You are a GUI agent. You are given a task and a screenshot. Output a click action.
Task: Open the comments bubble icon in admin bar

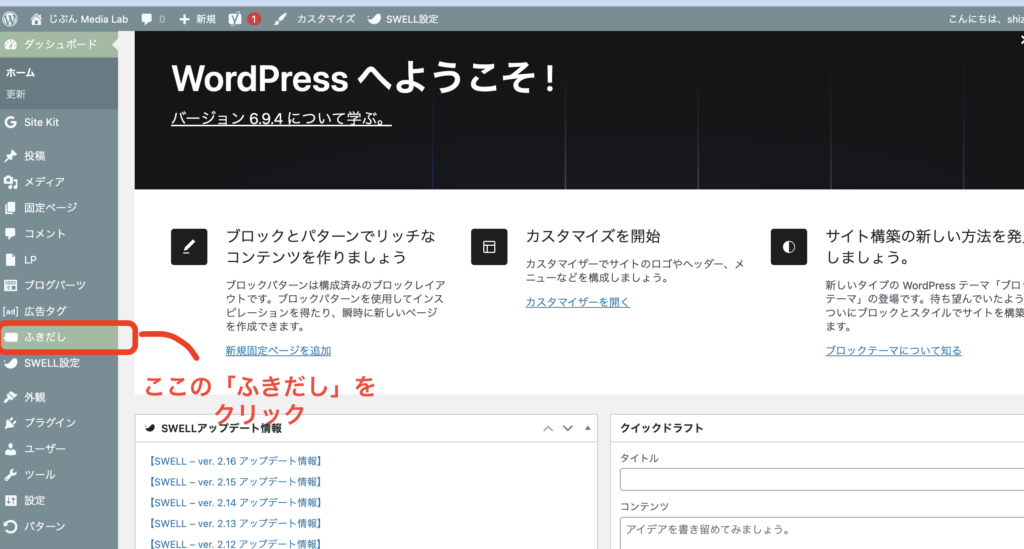coord(147,18)
